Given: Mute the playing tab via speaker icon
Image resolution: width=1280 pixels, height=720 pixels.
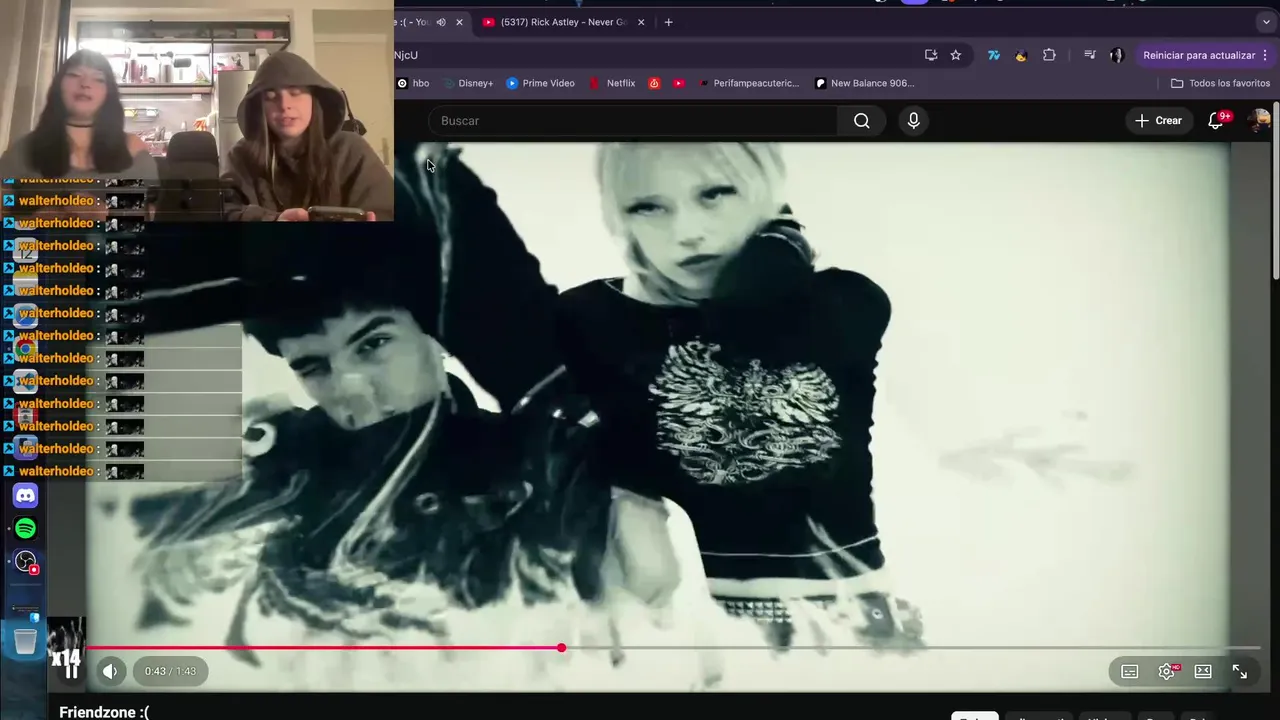Looking at the screenshot, I should click(441, 22).
